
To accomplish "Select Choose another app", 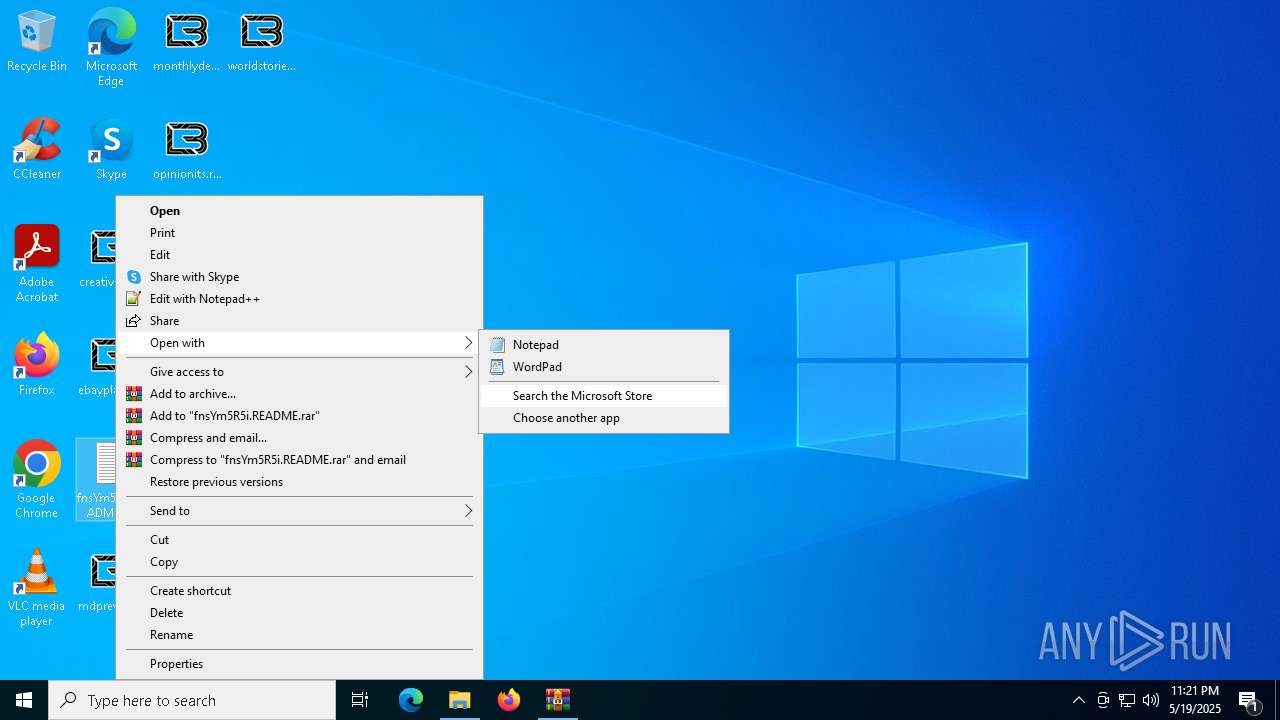I will coord(604,418).
